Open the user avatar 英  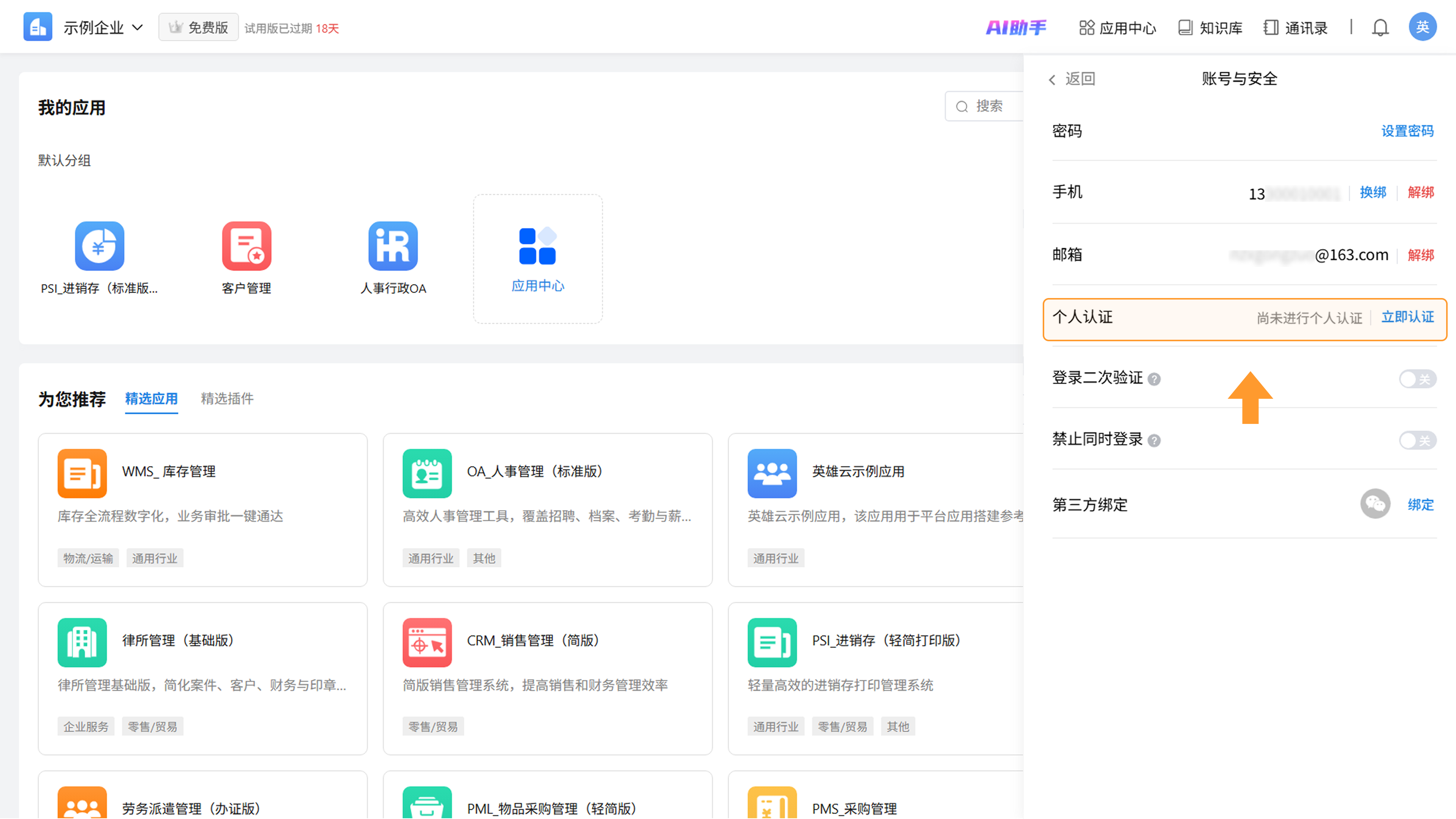coord(1422,27)
